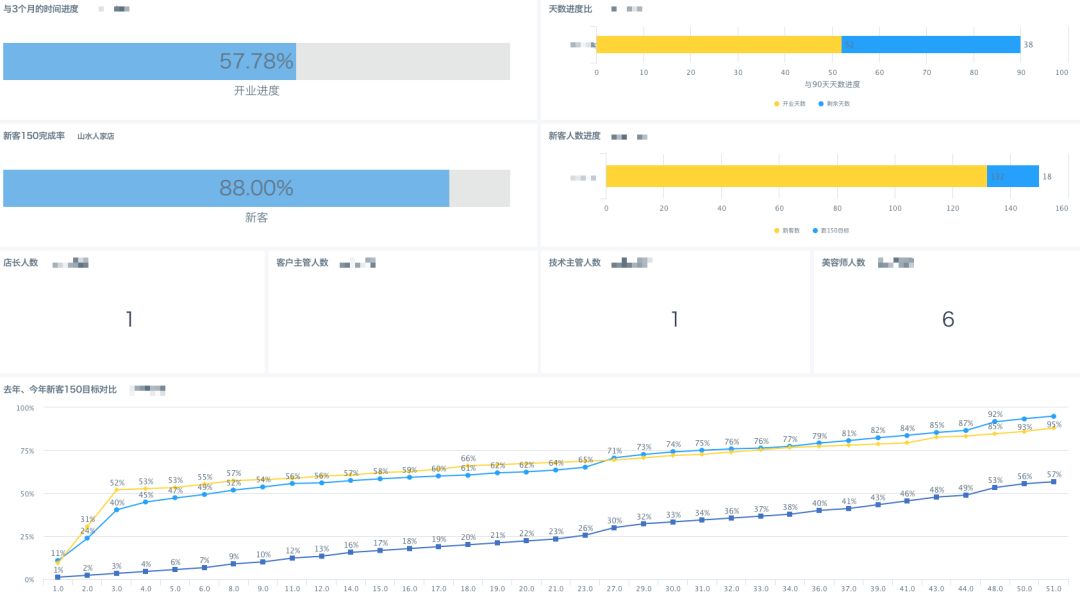
Task: Click the yellow bar in 新客人数进度 chart
Action: tap(795, 176)
